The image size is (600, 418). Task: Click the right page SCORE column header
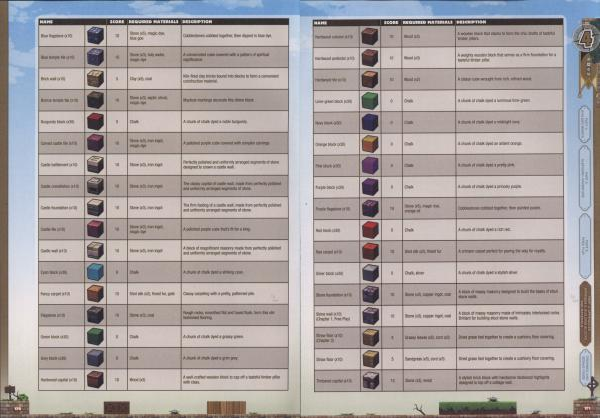(391, 23)
